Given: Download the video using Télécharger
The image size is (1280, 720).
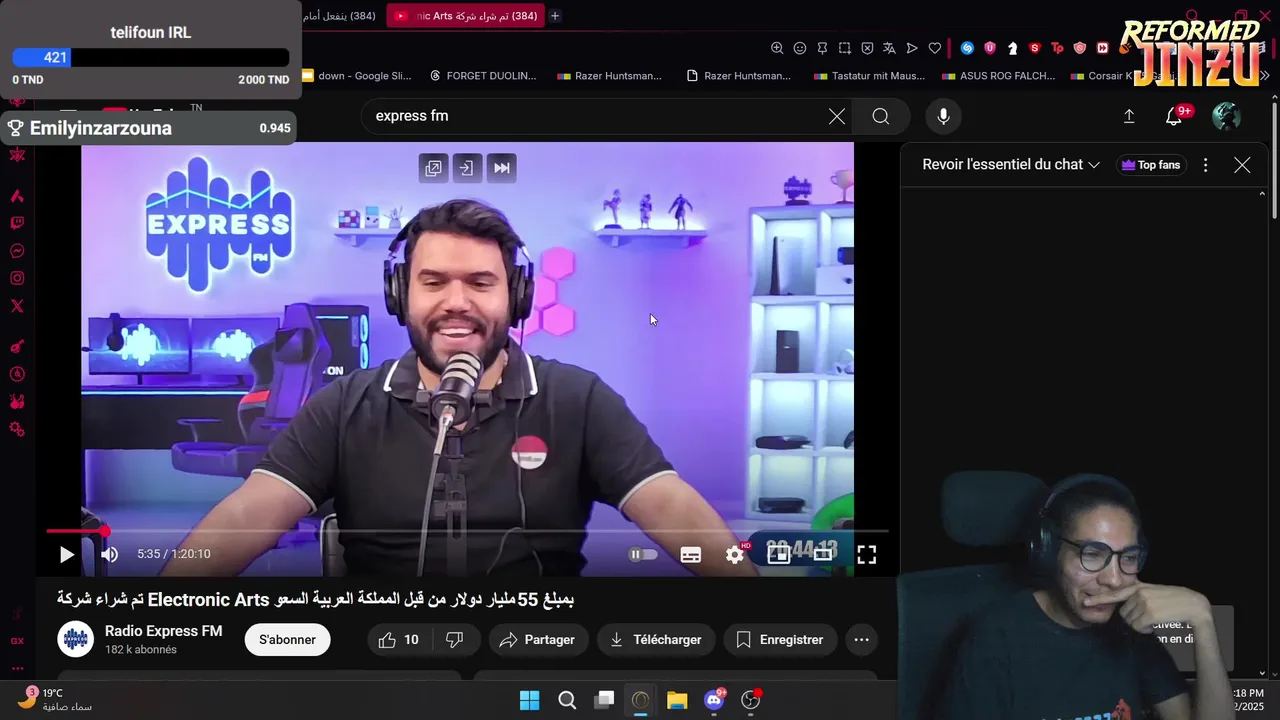Looking at the screenshot, I should pyautogui.click(x=656, y=640).
